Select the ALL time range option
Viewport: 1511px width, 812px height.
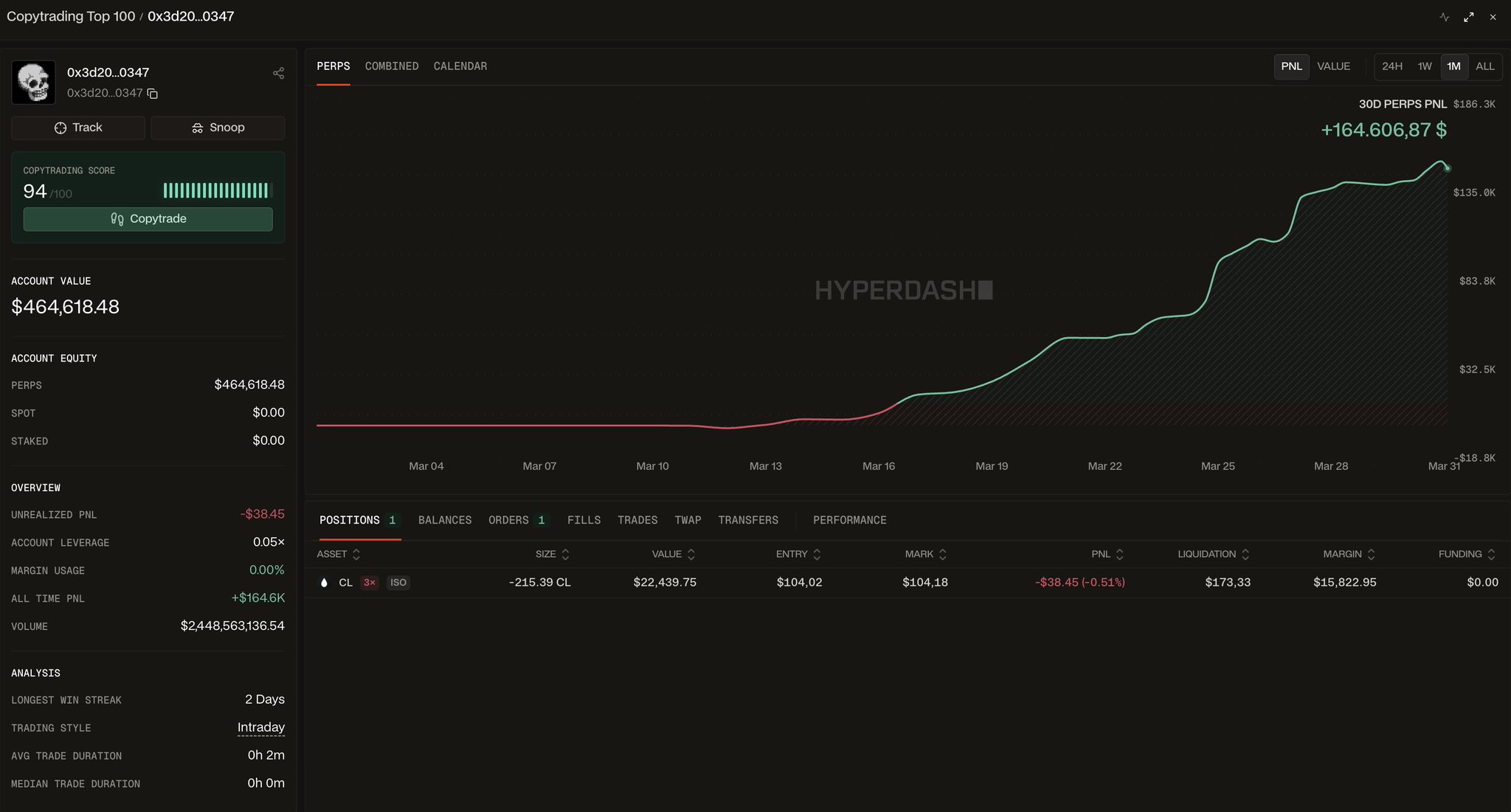tap(1484, 66)
